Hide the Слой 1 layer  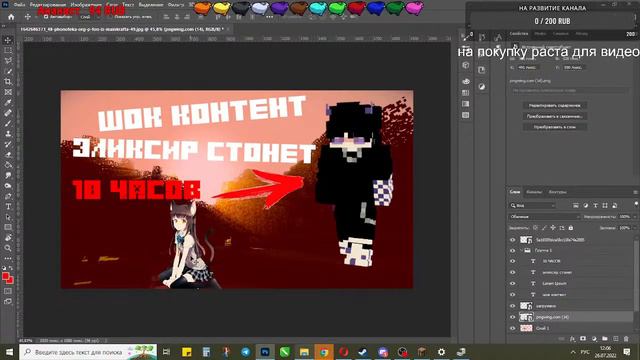pyautogui.click(x=513, y=328)
